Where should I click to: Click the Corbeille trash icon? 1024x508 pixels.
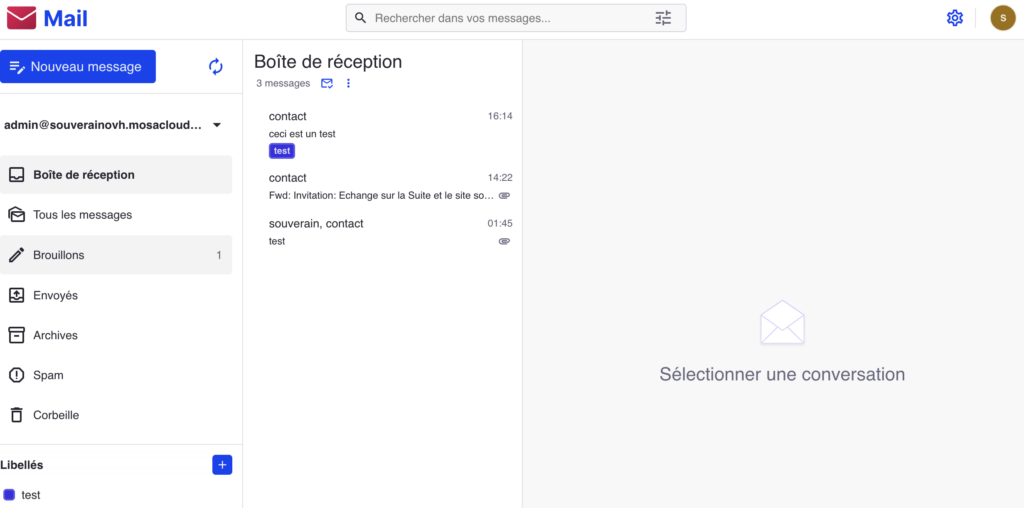(16, 415)
